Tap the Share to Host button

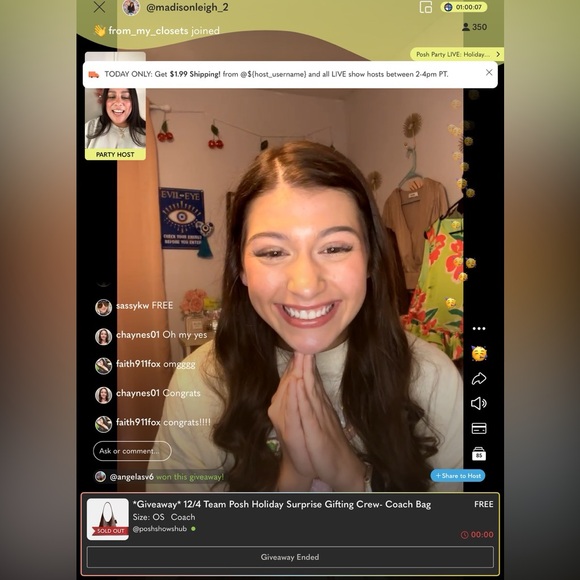coord(458,476)
